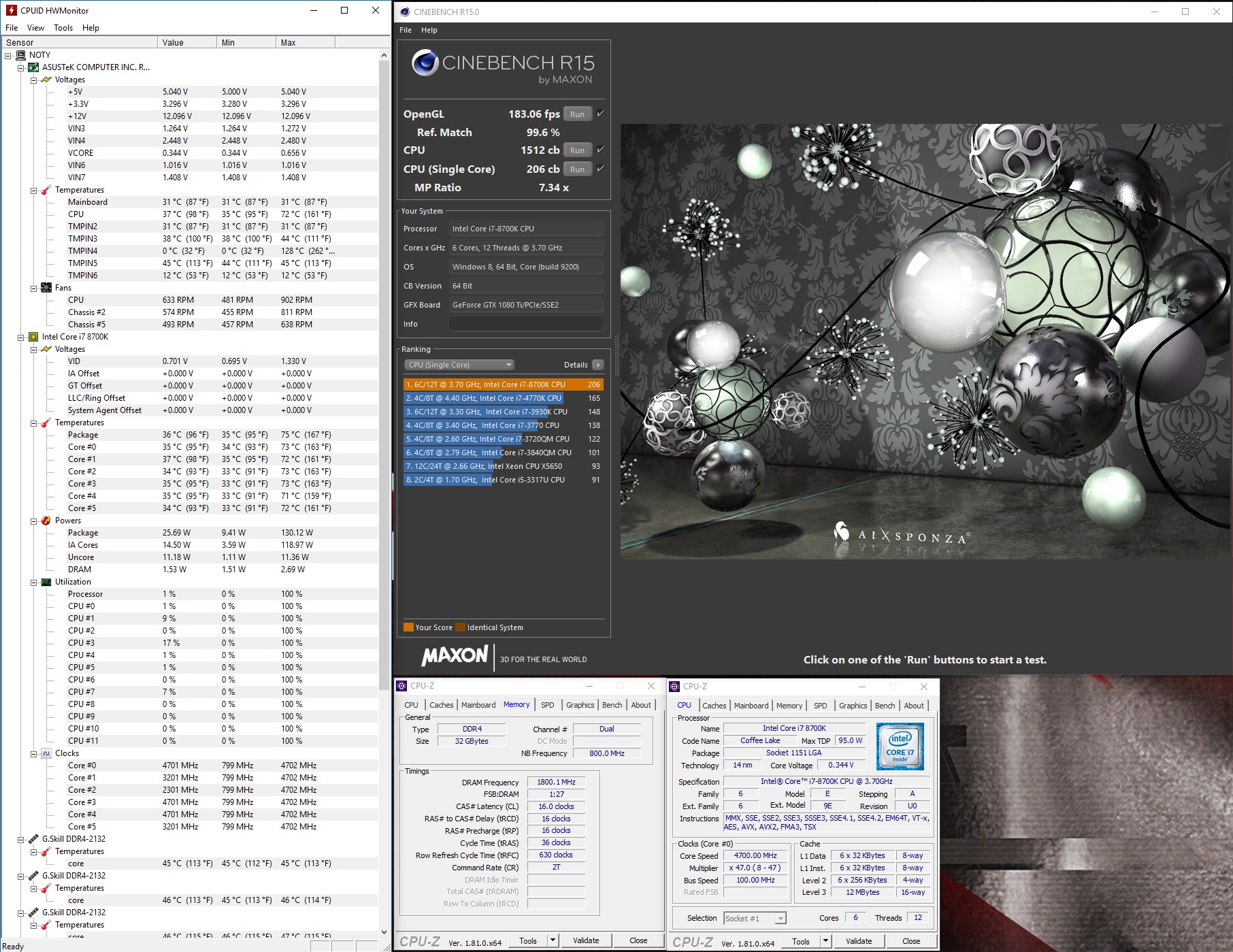Select i7-8700K top ranking entry
Image resolution: width=1233 pixels, height=952 pixels.
coord(503,384)
